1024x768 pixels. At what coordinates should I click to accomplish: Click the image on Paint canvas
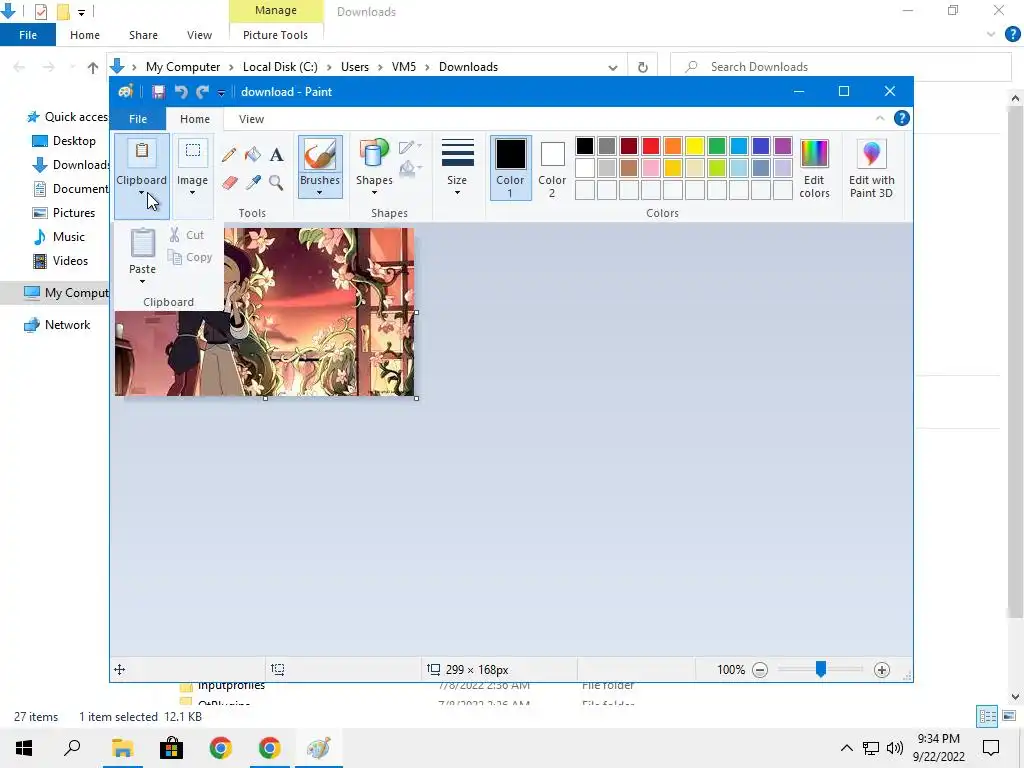[264, 312]
